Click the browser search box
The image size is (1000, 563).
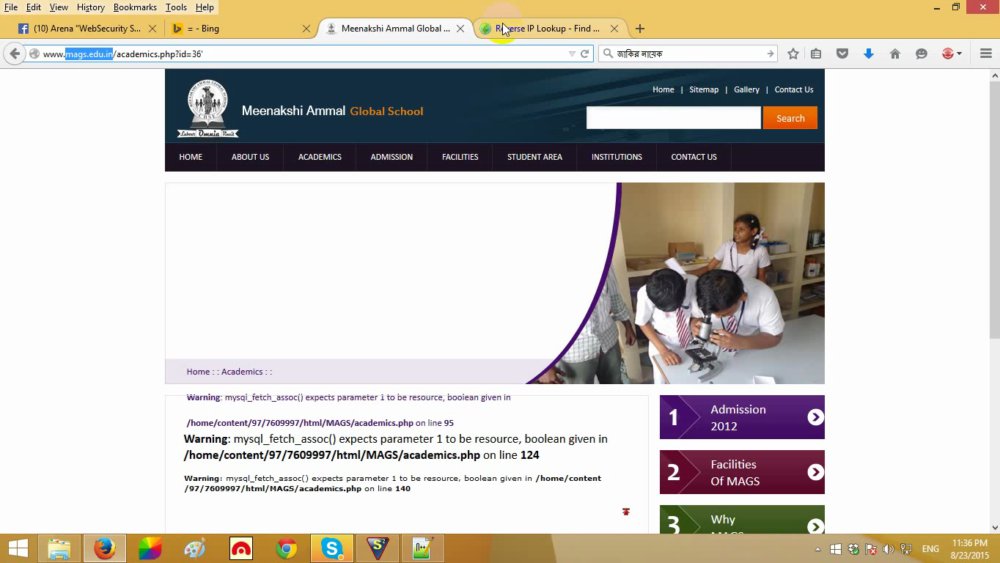tap(689, 54)
